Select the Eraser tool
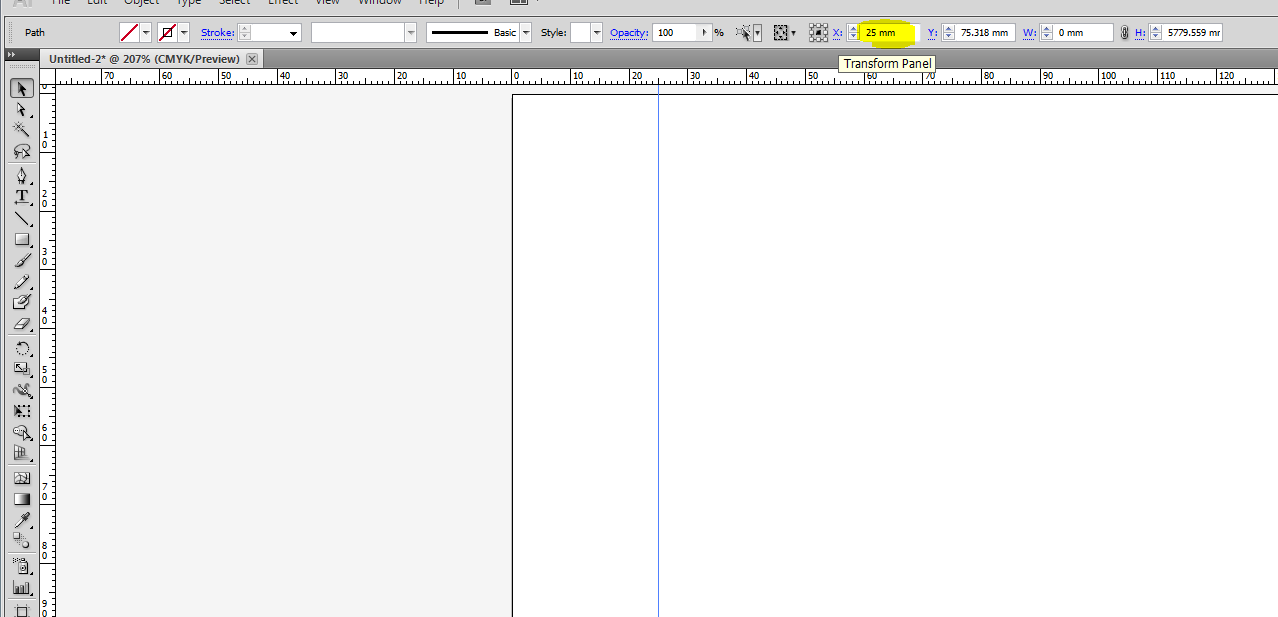 21,323
